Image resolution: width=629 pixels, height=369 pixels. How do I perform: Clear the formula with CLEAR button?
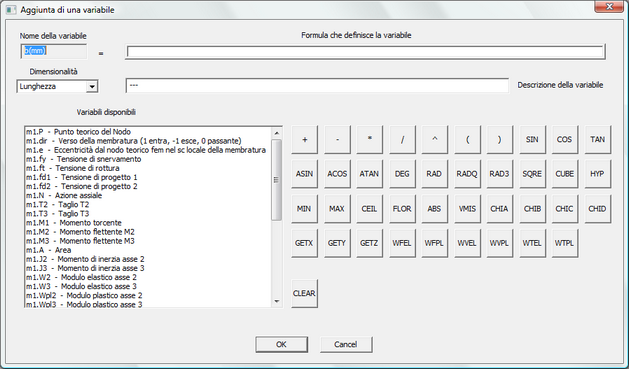(304, 294)
